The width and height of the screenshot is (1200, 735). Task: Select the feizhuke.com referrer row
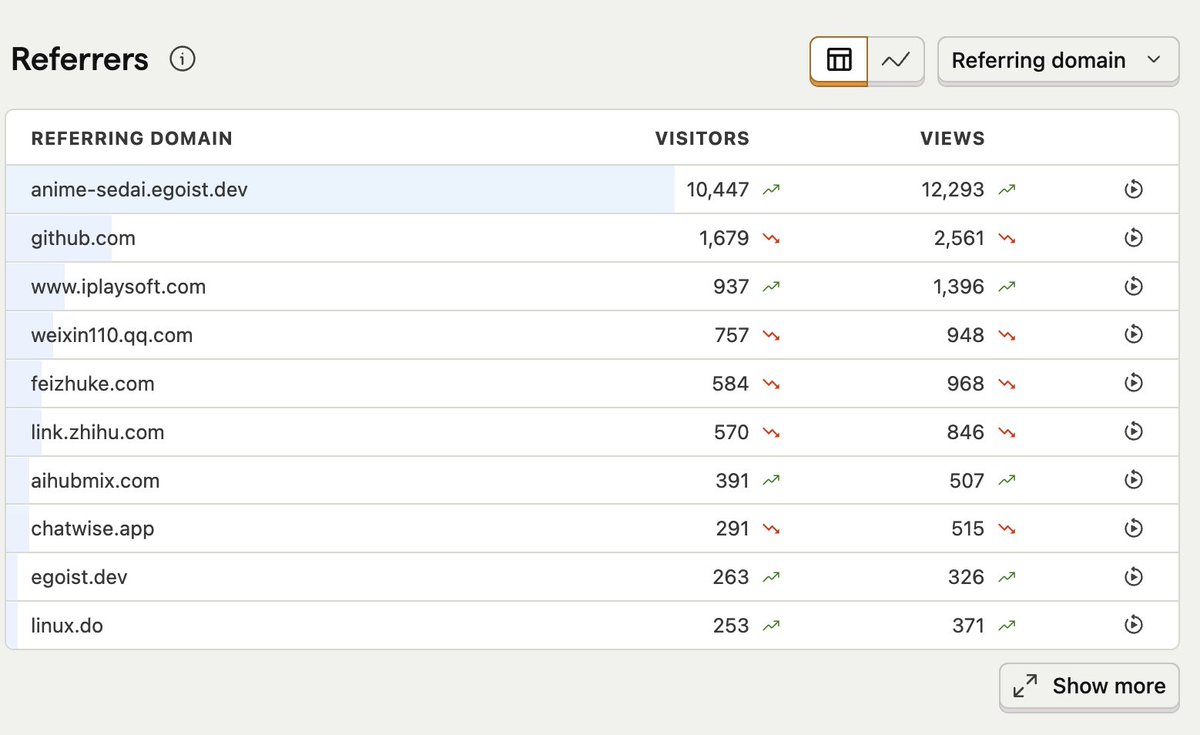point(592,383)
